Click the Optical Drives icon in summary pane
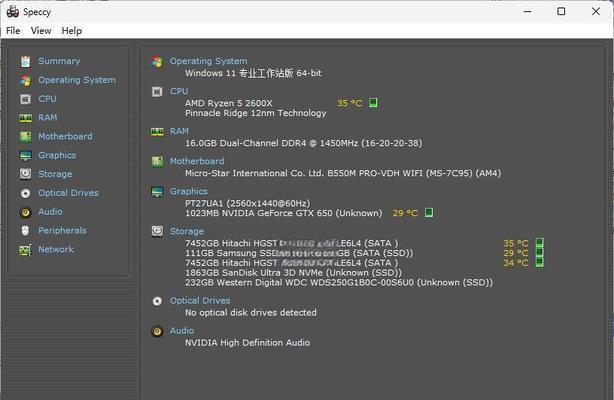Screen dimensions: 614x400 click(157, 301)
